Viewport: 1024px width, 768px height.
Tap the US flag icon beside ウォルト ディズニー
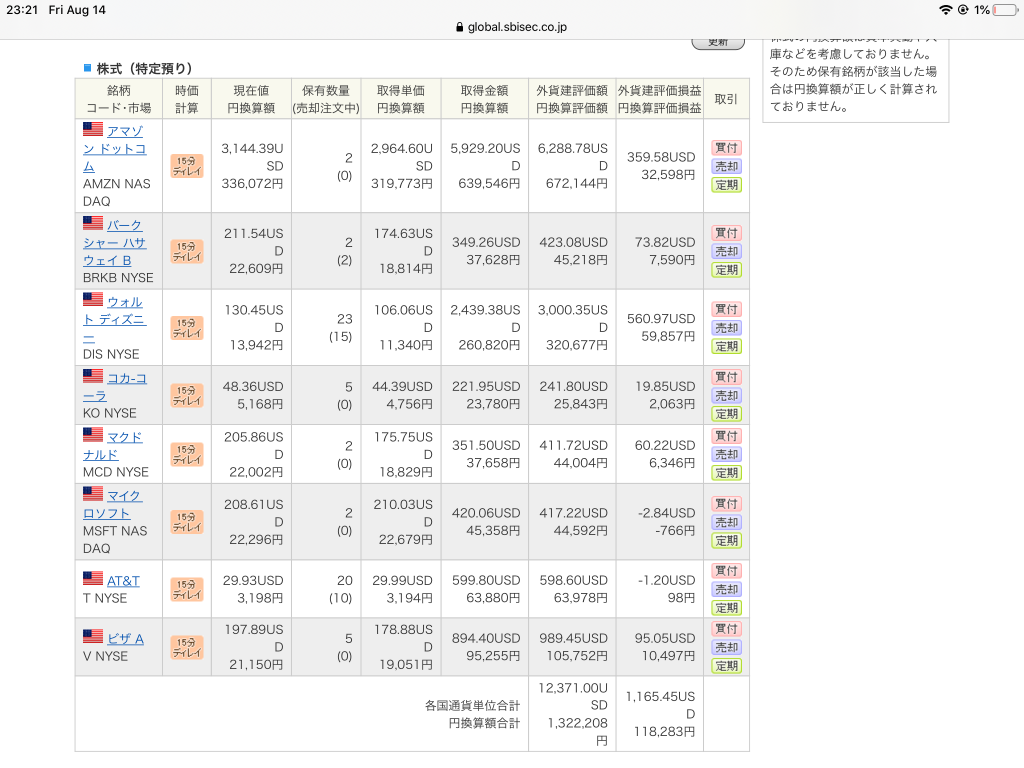(x=93, y=300)
